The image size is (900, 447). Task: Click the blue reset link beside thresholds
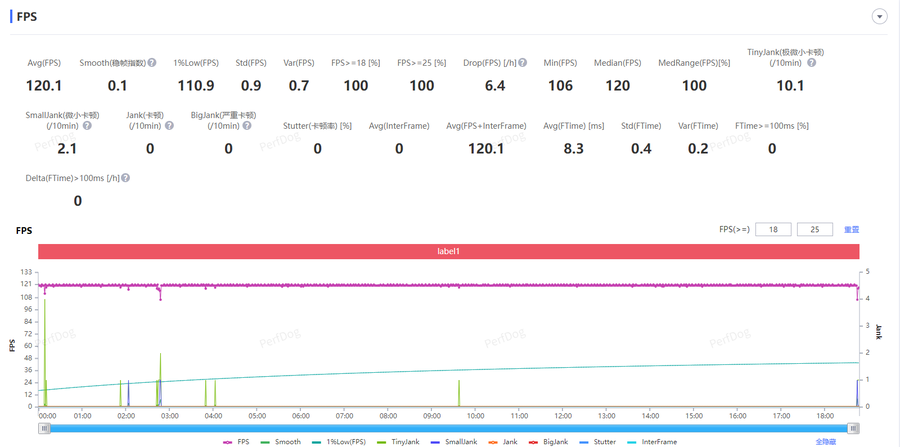pos(851,230)
